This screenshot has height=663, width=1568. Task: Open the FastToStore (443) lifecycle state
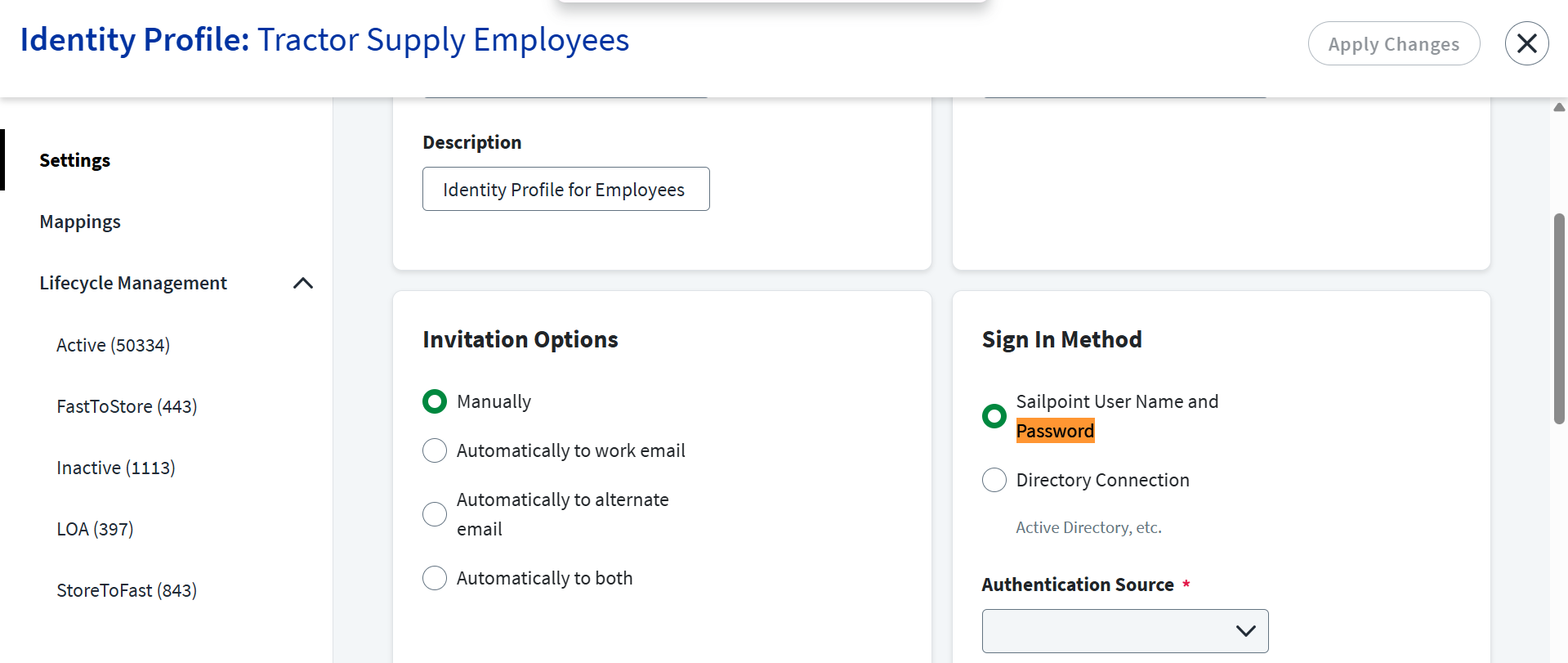coord(127,406)
